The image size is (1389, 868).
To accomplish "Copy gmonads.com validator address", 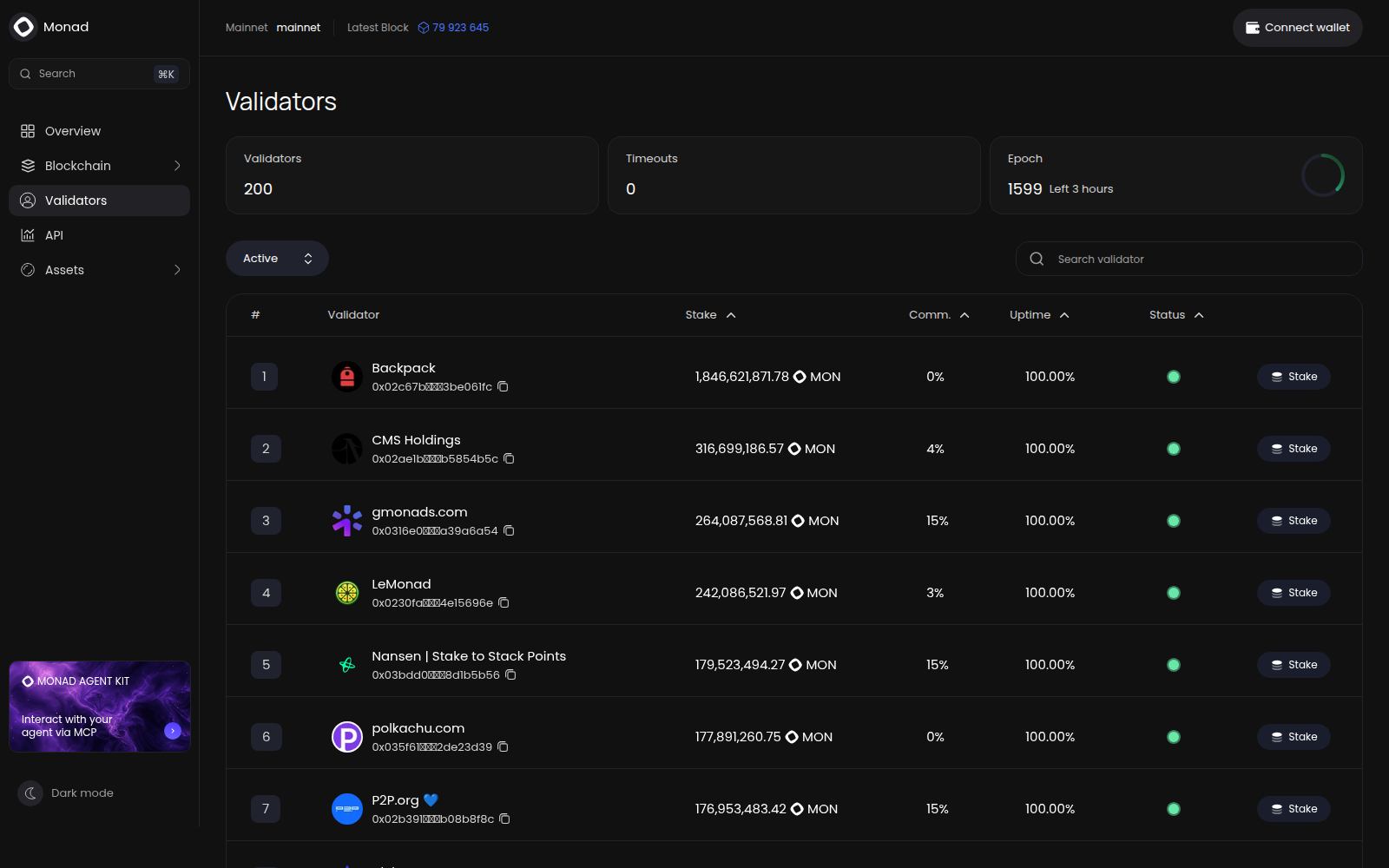I will pos(509,530).
